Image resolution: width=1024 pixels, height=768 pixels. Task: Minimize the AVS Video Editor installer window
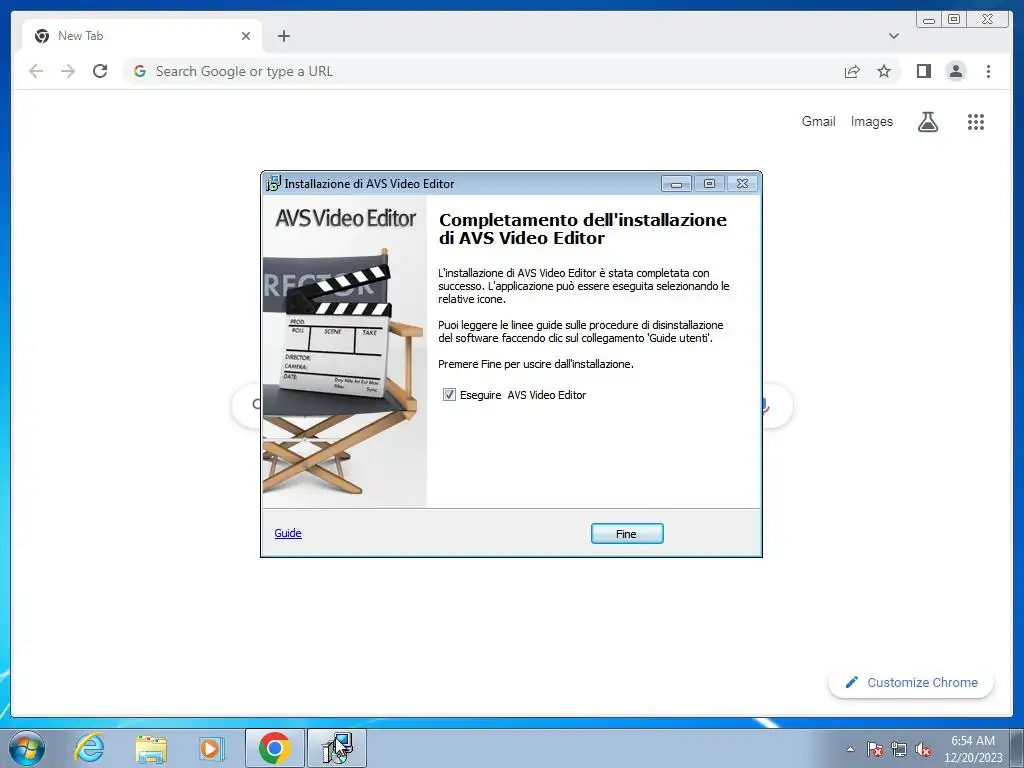[x=676, y=184]
